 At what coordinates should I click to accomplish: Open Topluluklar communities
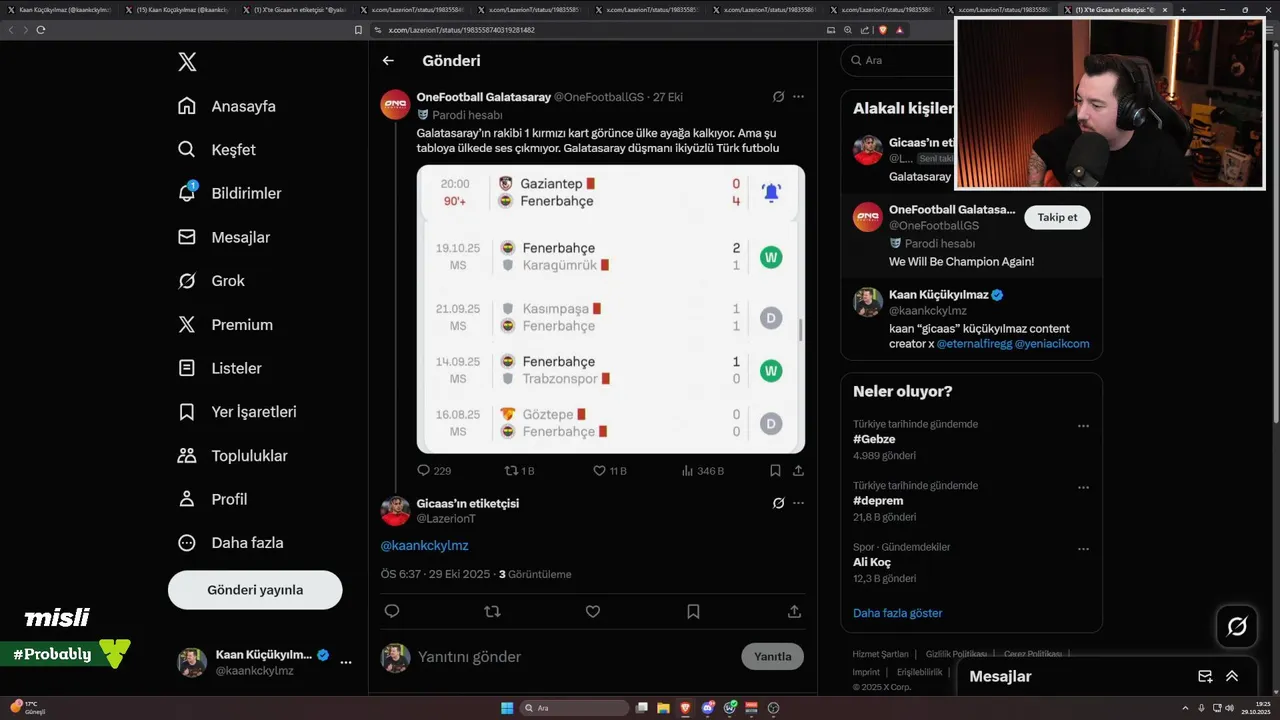point(232,456)
